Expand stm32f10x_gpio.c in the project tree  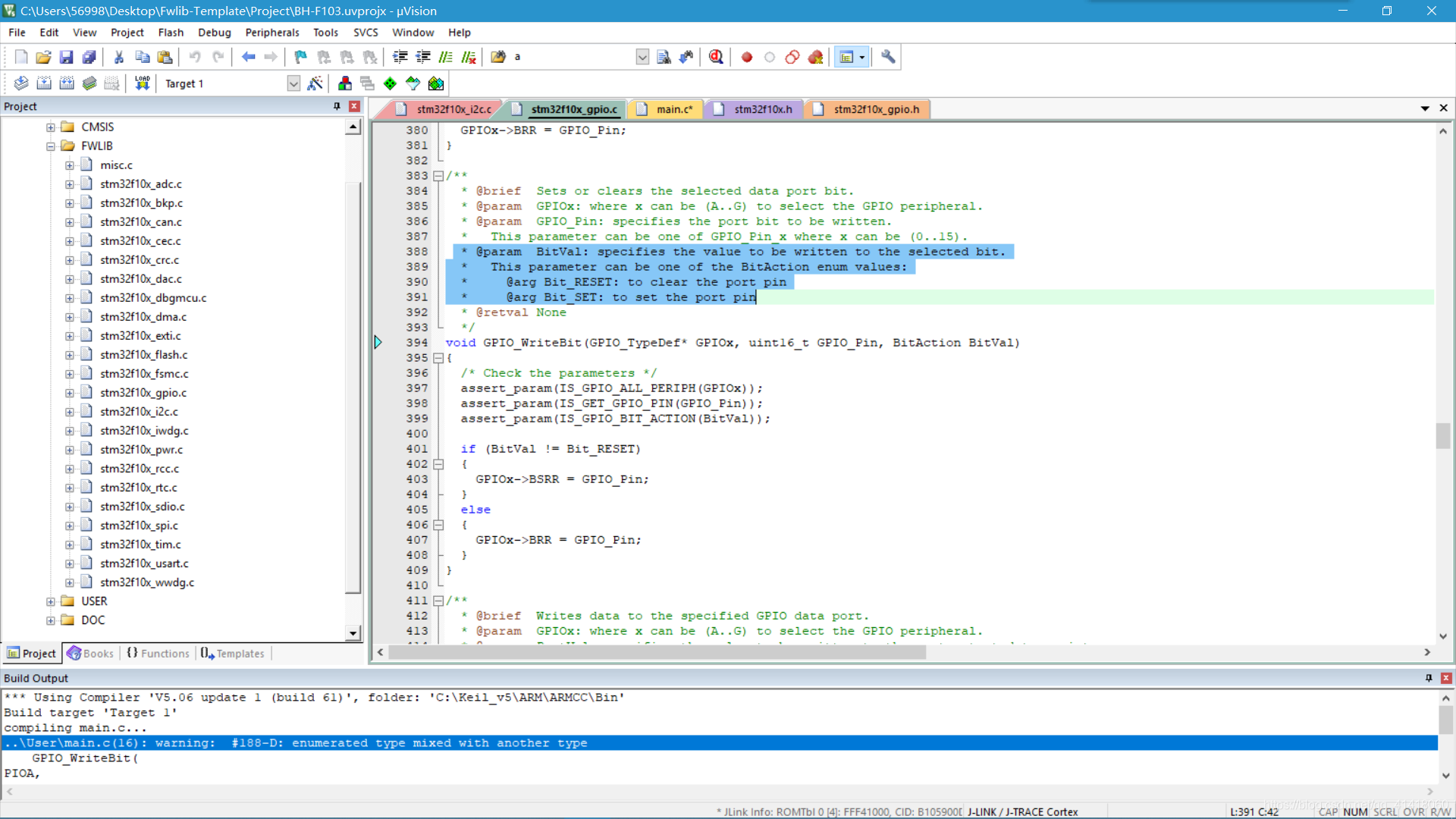coord(70,393)
